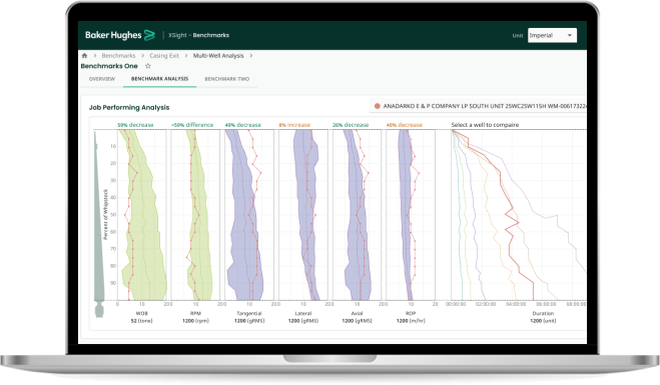Click the Duration comparison chart
This screenshot has height=385, width=660.
point(519,215)
